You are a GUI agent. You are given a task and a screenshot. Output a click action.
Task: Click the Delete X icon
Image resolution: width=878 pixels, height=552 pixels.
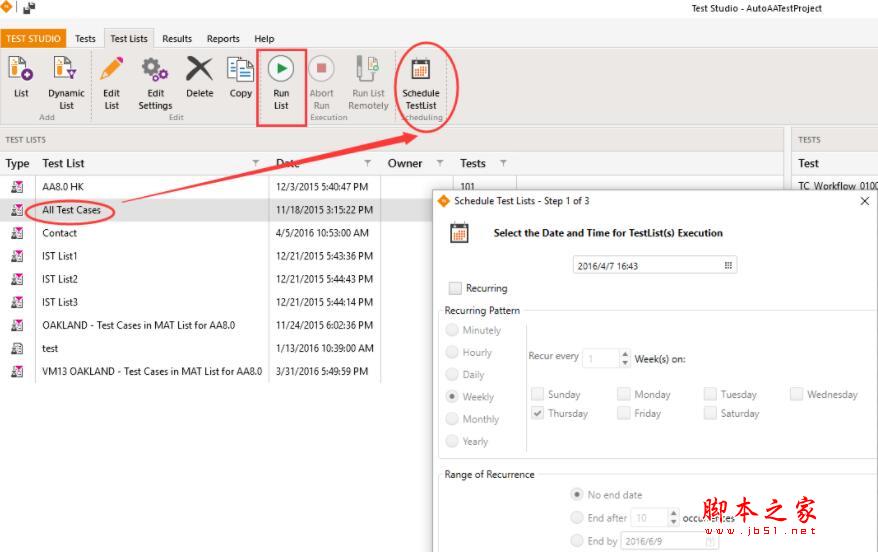(199, 69)
